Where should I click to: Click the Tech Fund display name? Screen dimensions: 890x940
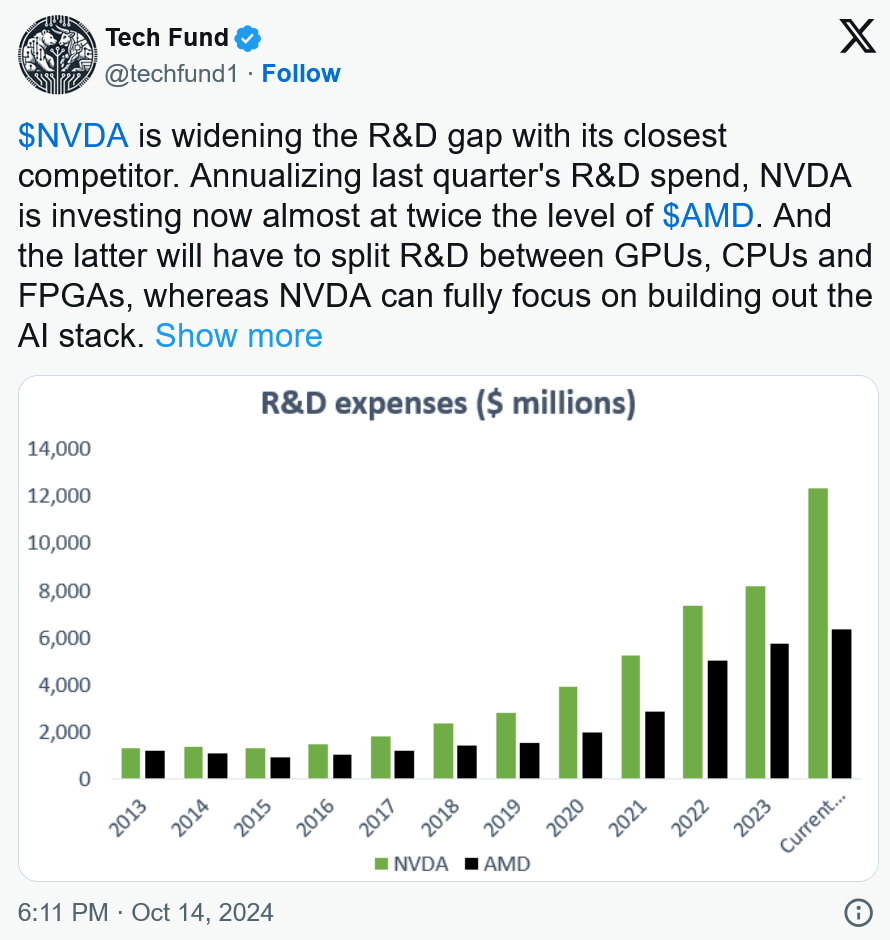[167, 38]
